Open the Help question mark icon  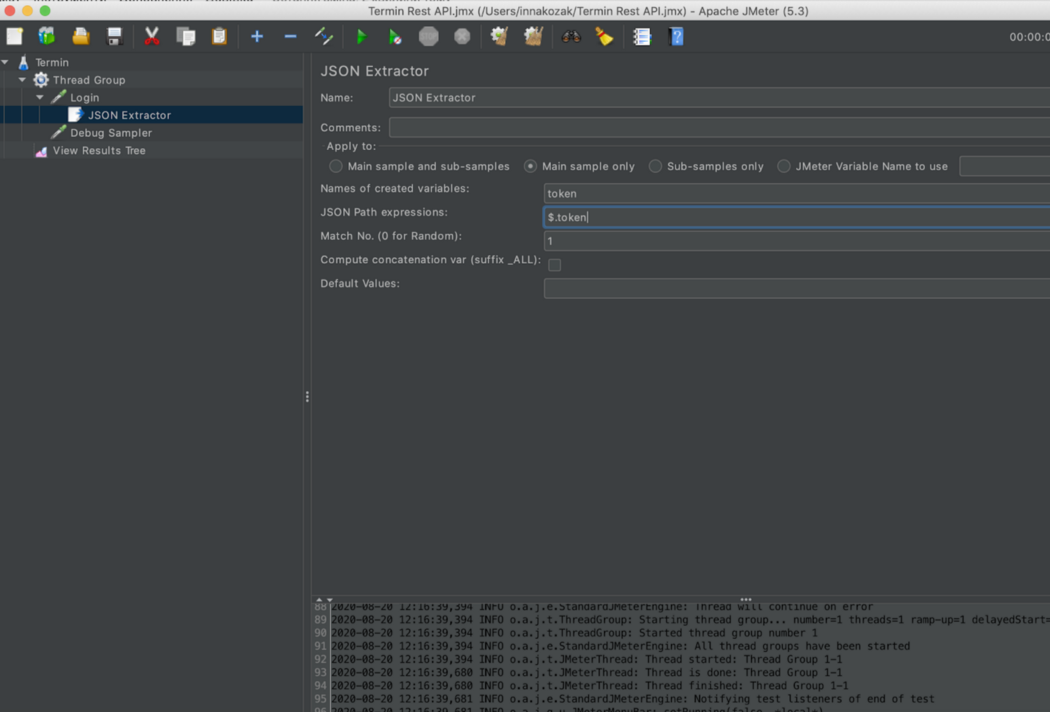pos(676,37)
